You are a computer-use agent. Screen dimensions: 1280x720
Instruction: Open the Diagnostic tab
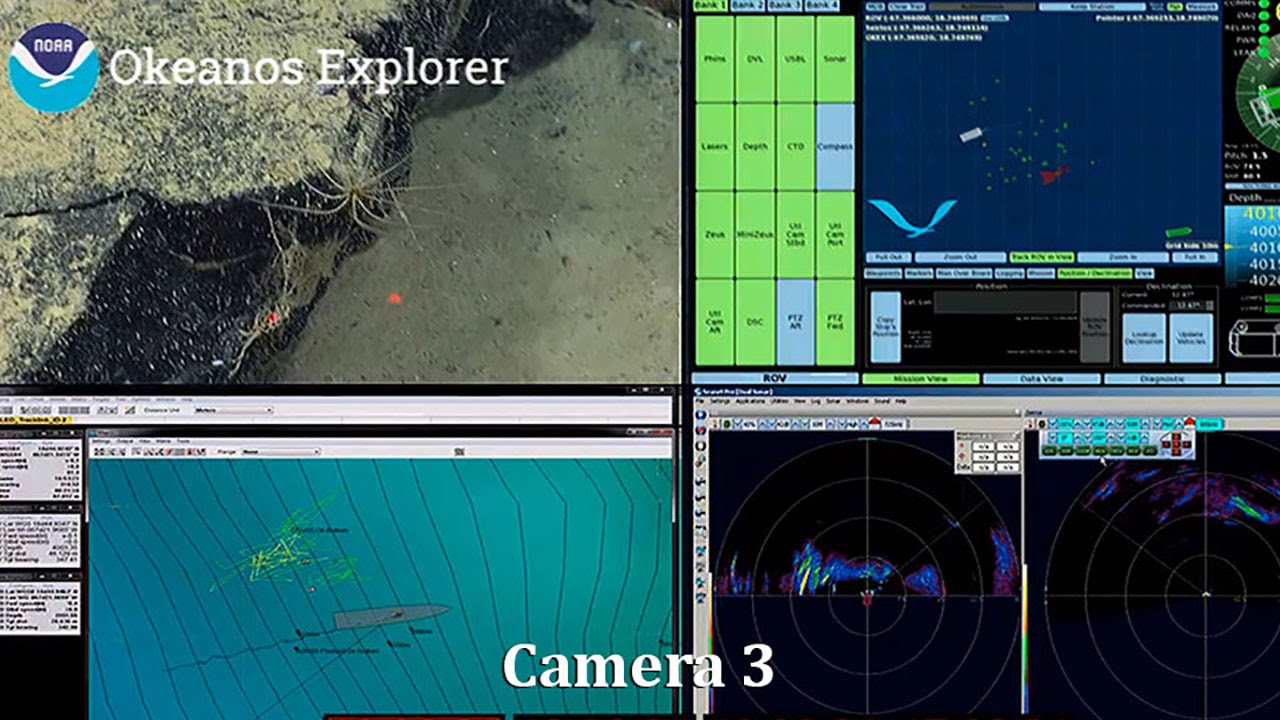point(1162,379)
